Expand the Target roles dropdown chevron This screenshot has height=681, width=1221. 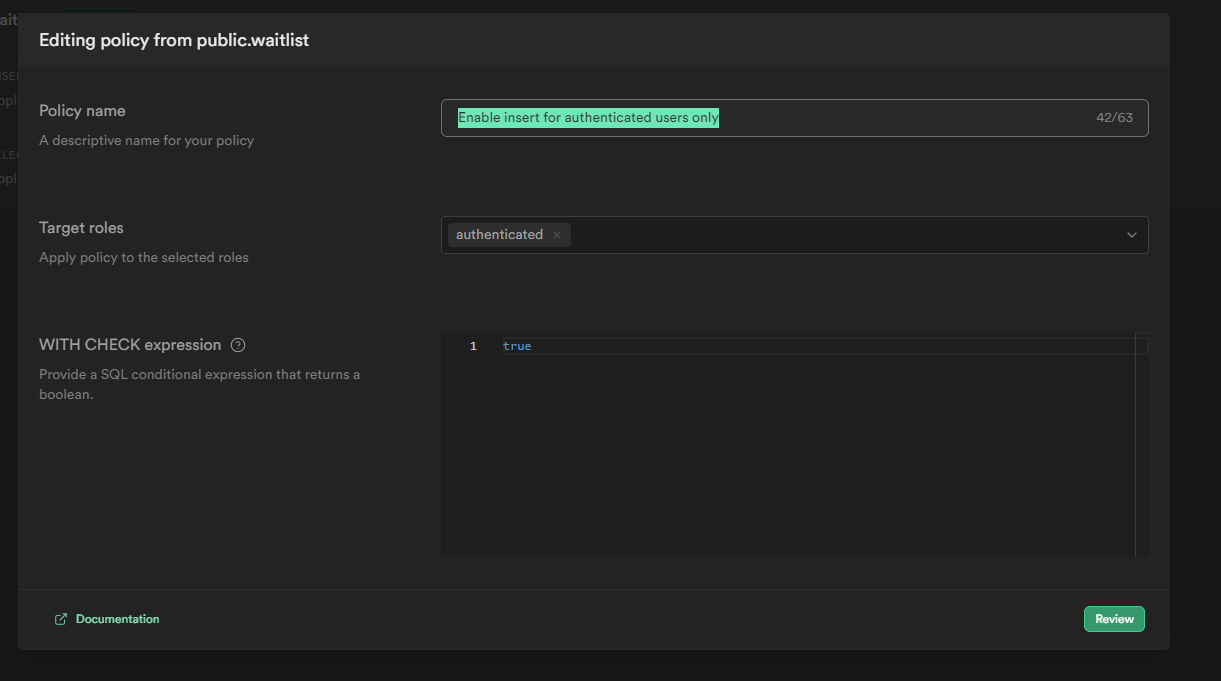point(1131,235)
